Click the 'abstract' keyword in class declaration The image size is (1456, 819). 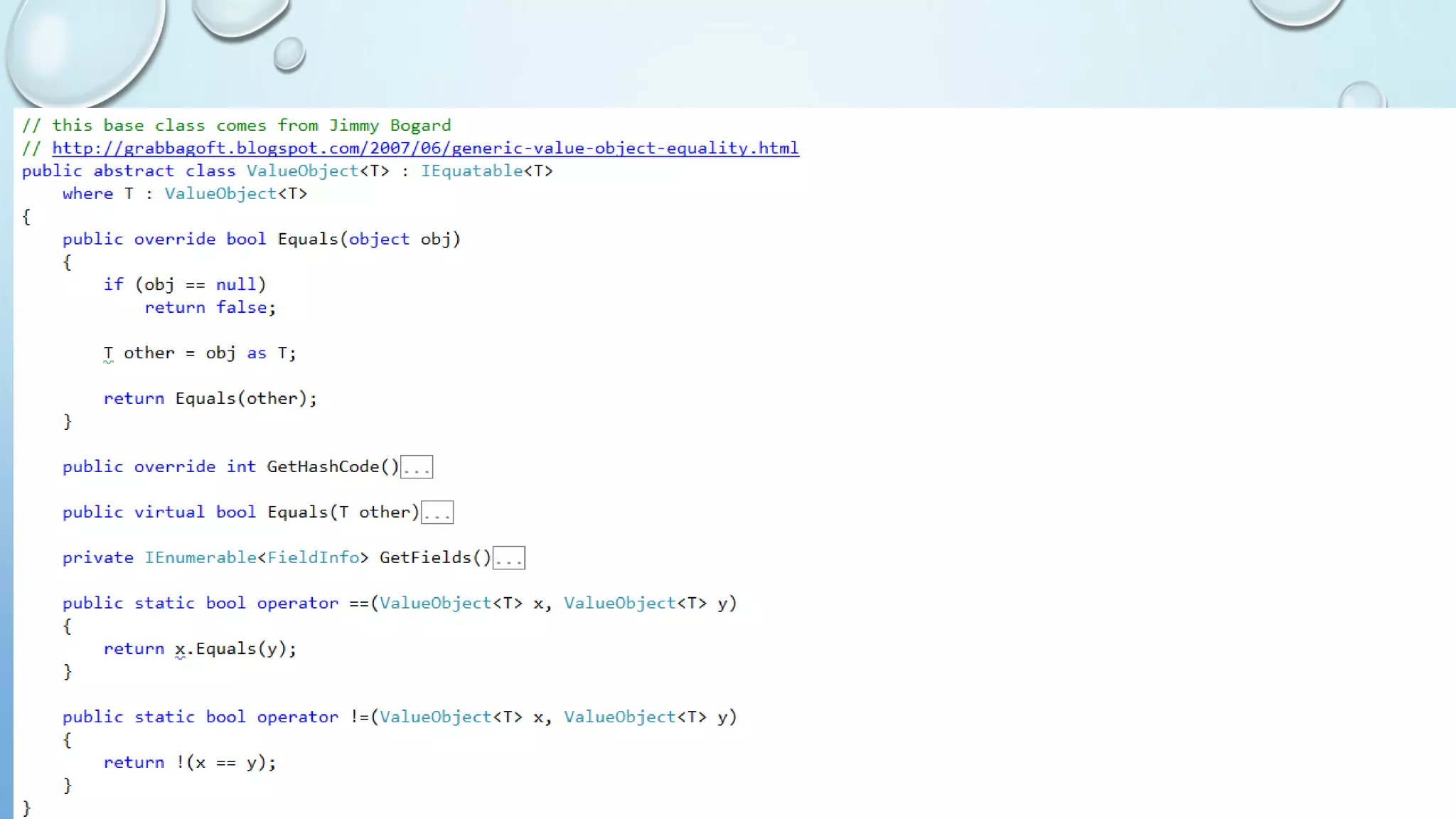(x=134, y=171)
